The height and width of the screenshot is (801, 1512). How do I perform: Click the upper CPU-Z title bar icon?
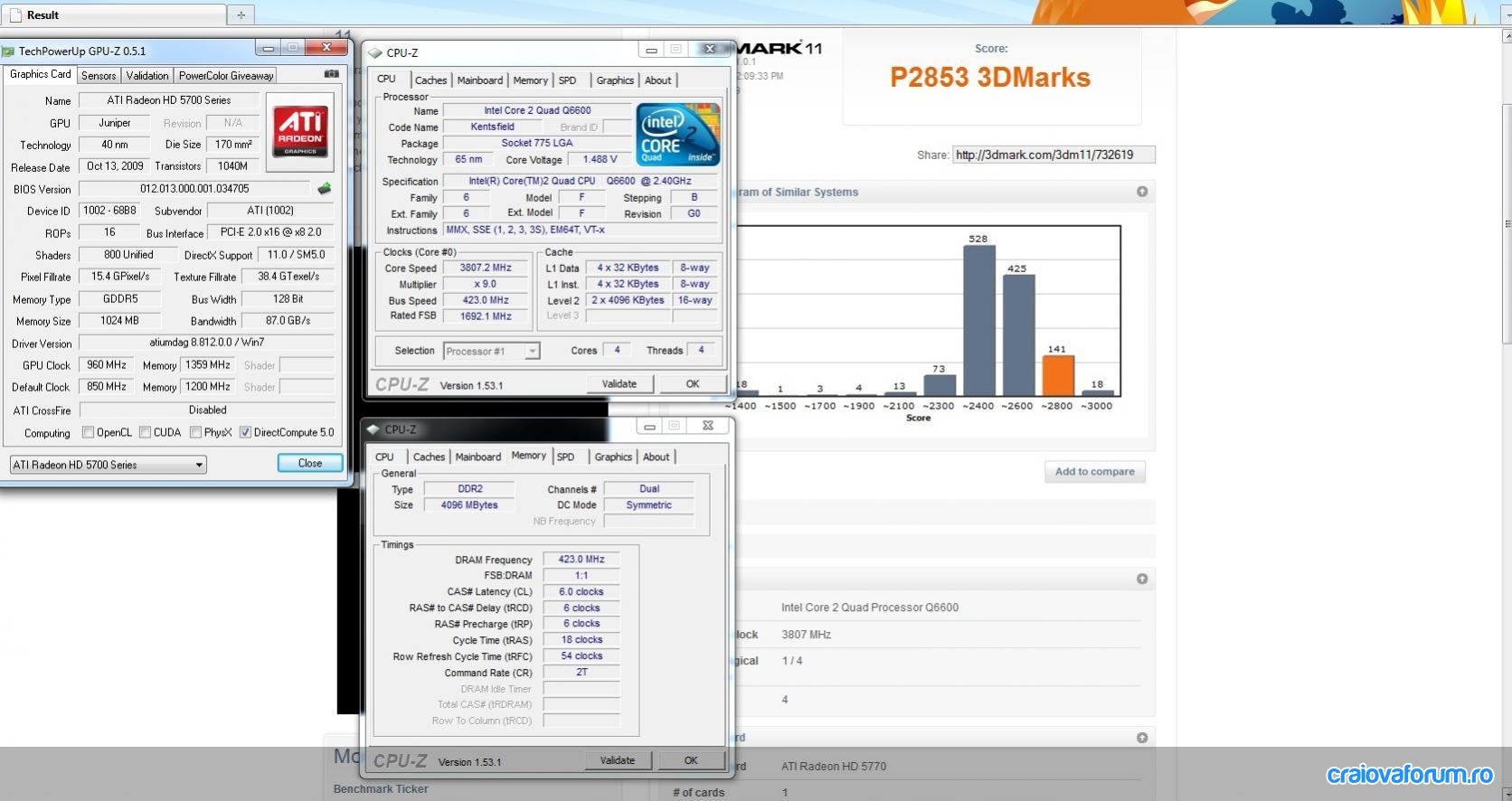click(376, 53)
